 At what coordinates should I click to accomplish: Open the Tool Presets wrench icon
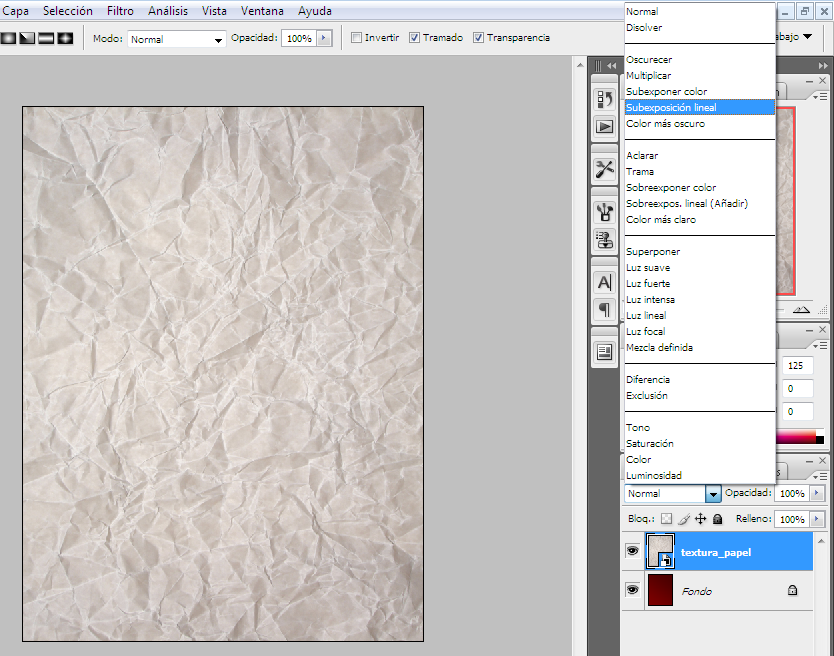coord(604,170)
